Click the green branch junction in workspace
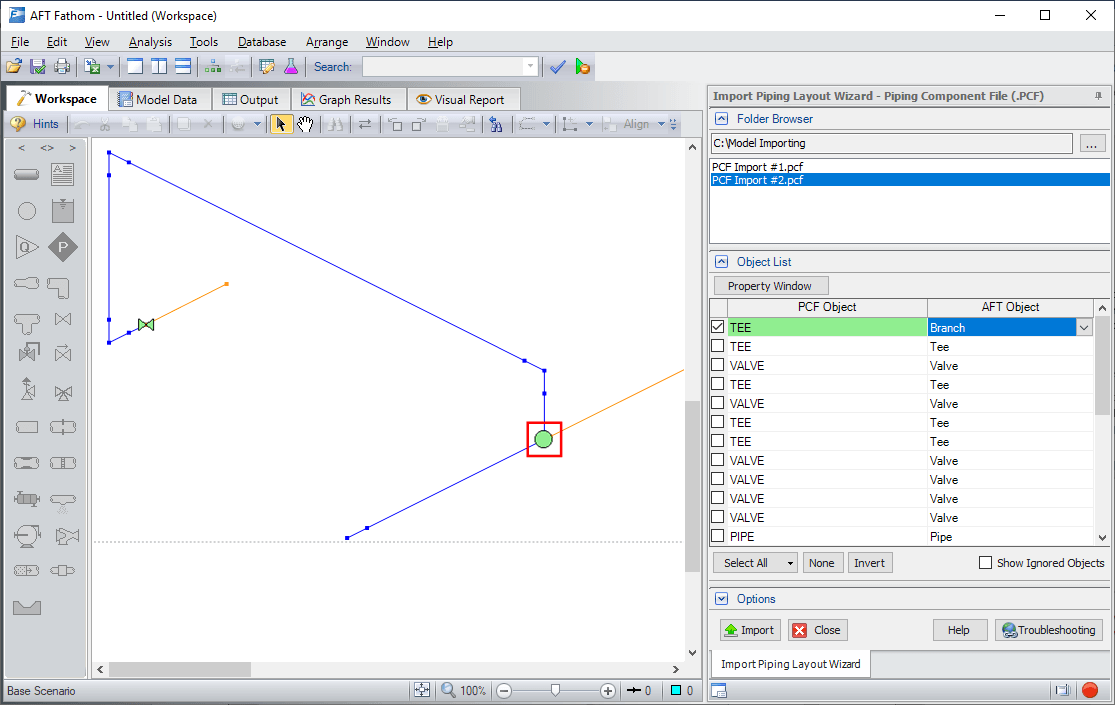The width and height of the screenshot is (1115, 705). (544, 439)
